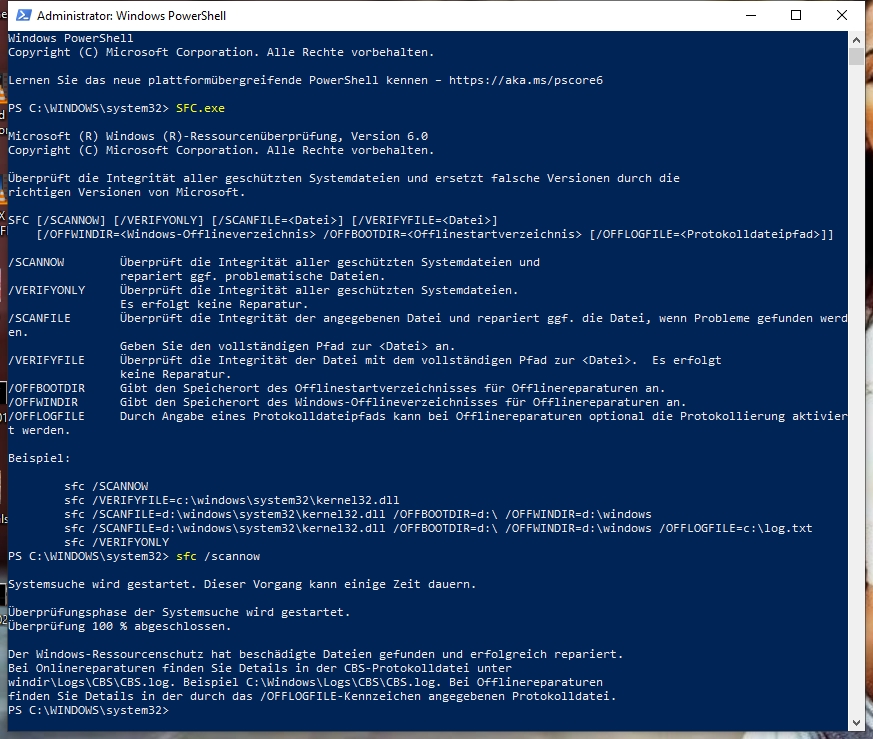This screenshot has height=739, width=873.
Task: Click 'Überprüfung 100 % abgeschlossen.' line
Action: tap(119, 626)
